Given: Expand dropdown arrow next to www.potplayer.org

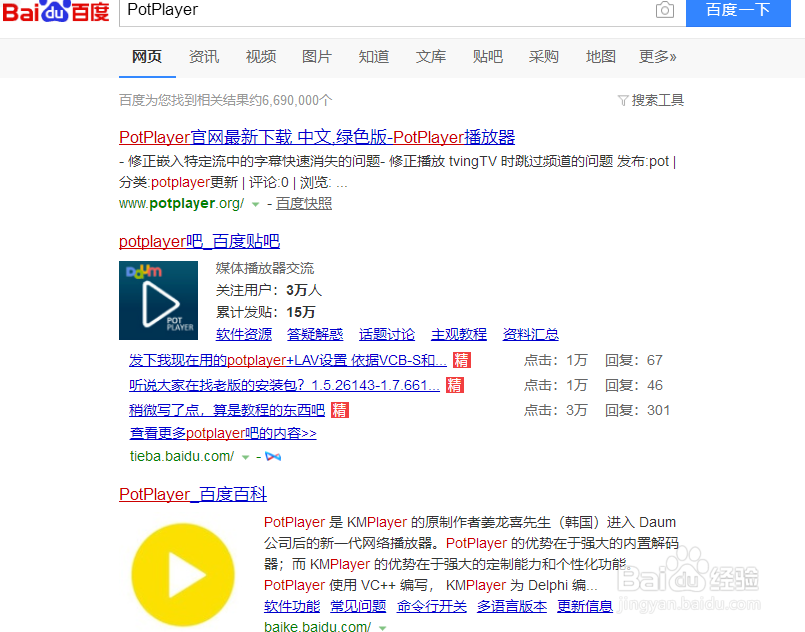Looking at the screenshot, I should tap(255, 204).
